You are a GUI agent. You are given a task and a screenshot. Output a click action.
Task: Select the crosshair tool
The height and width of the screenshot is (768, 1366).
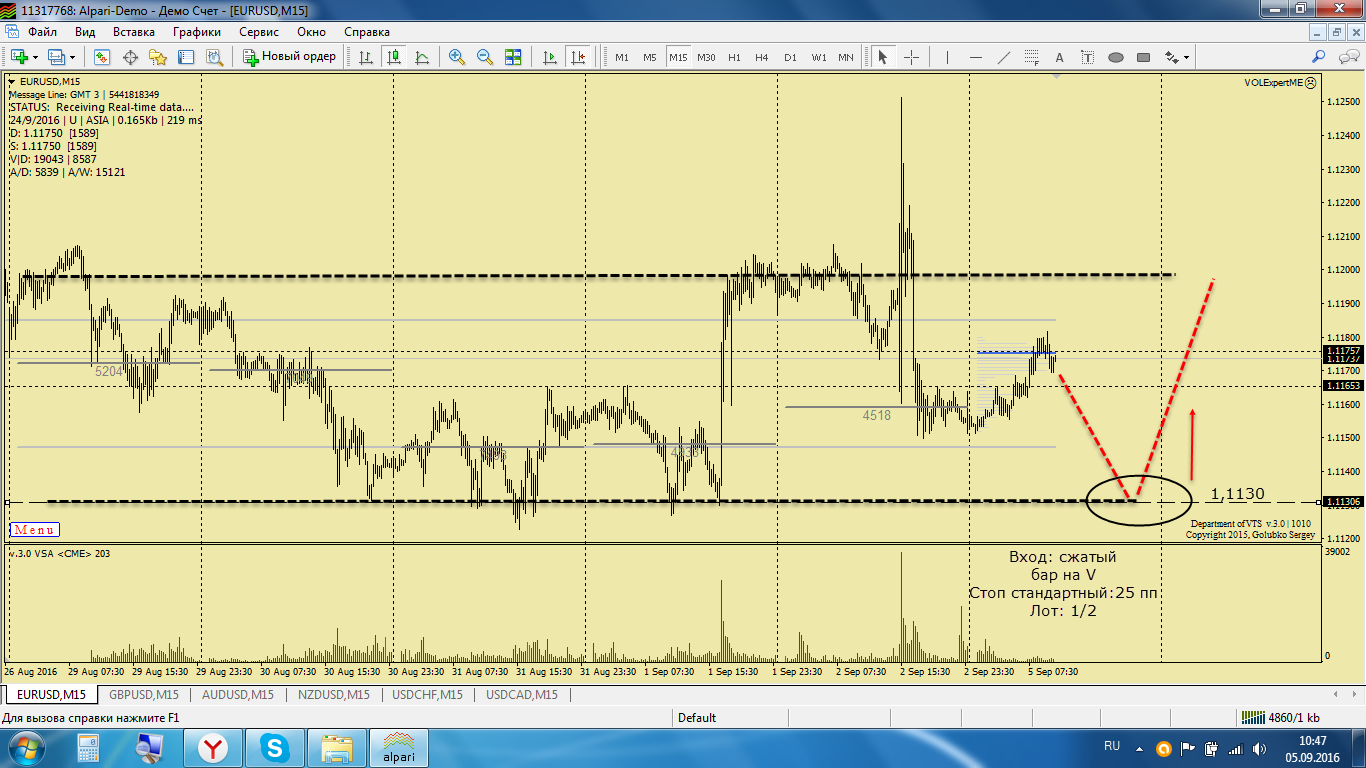[x=911, y=57]
